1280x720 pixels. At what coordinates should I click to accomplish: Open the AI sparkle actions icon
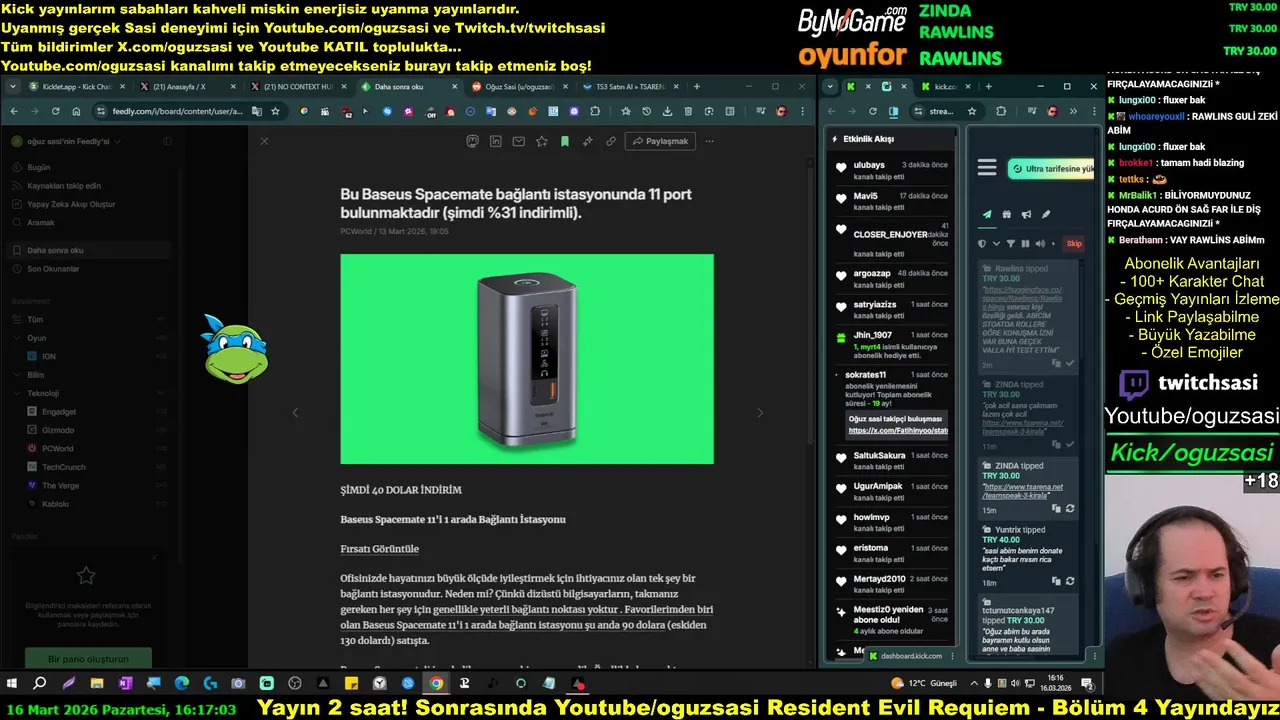588,141
